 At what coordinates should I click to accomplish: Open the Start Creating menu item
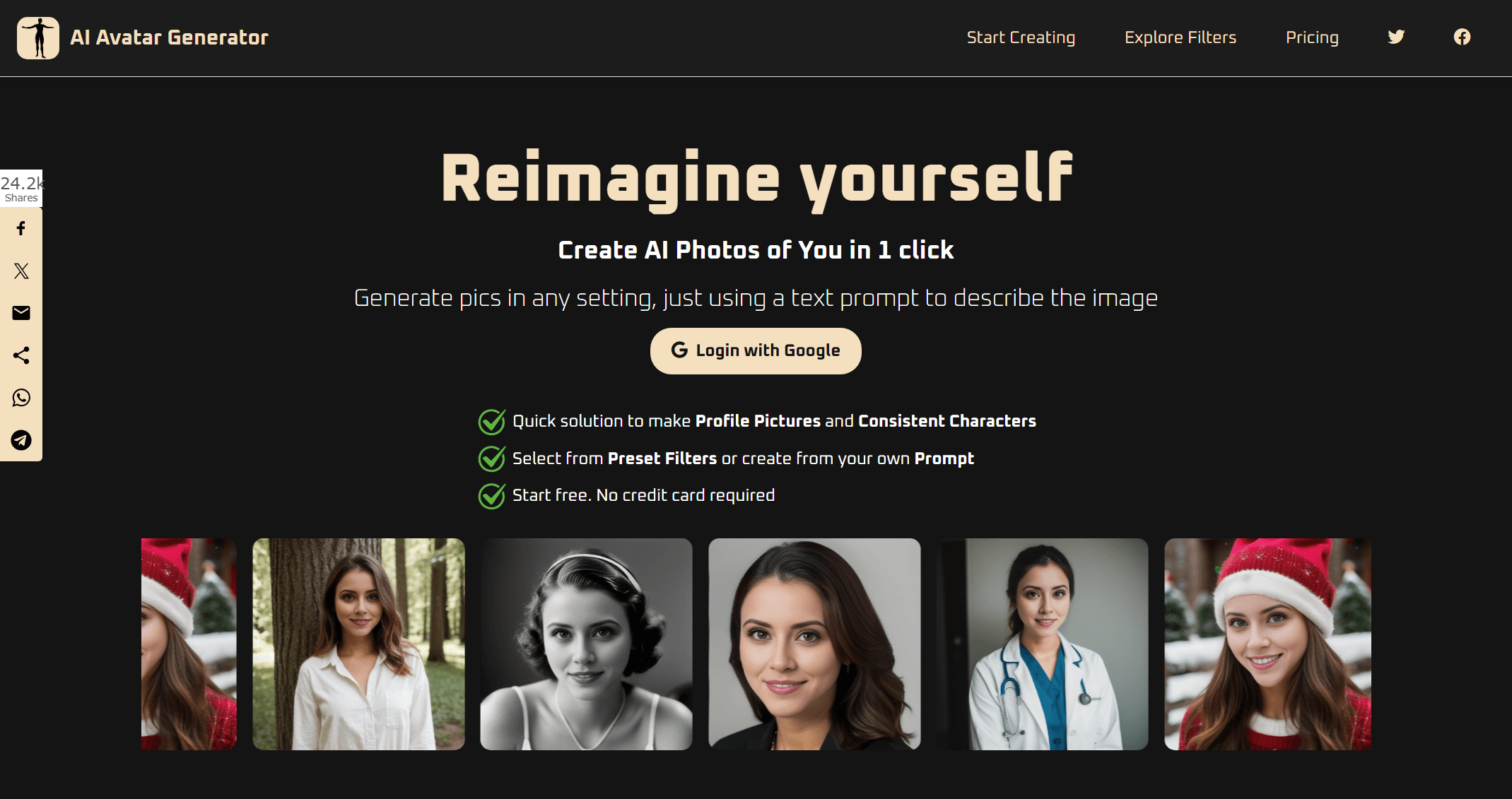pos(1021,37)
